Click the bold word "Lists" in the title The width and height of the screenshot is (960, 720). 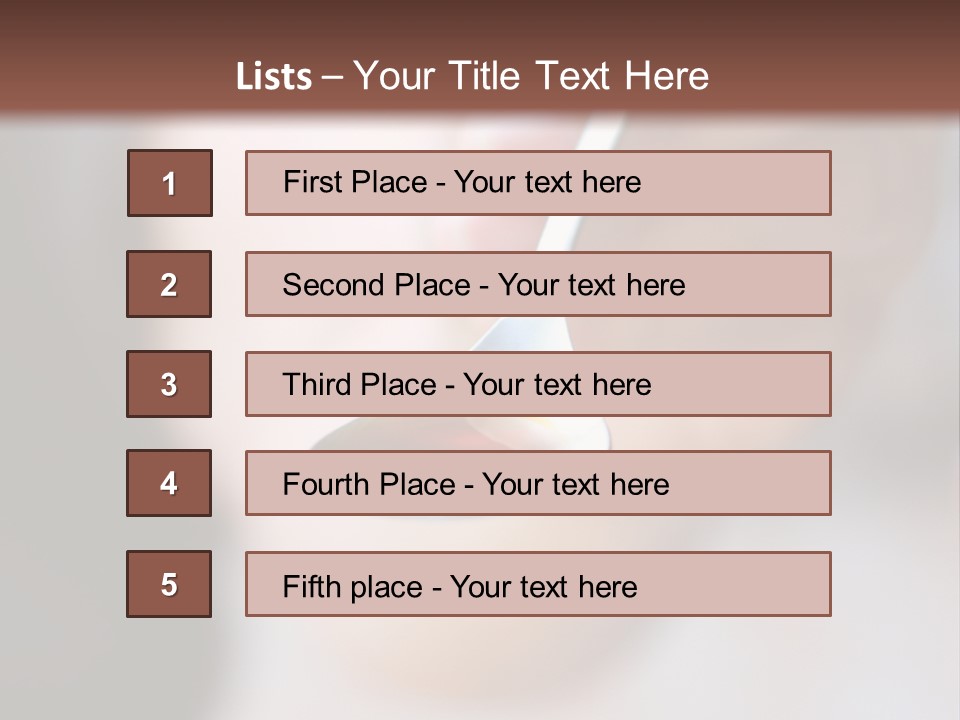[273, 77]
